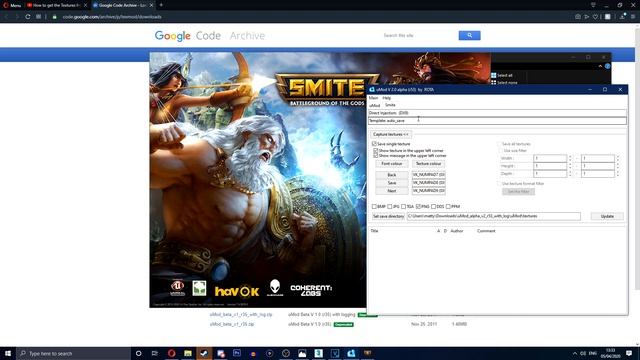
Task: Open the VK_NUMPAD9 key dropdown
Action: 429,191
